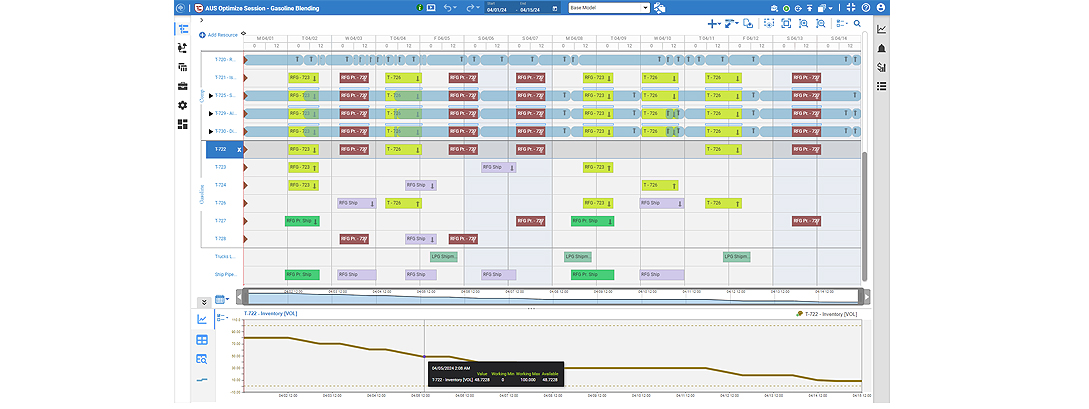1089x409 pixels.
Task: Toggle fullscreen with the collapse arrows icon
Action: point(851,8)
